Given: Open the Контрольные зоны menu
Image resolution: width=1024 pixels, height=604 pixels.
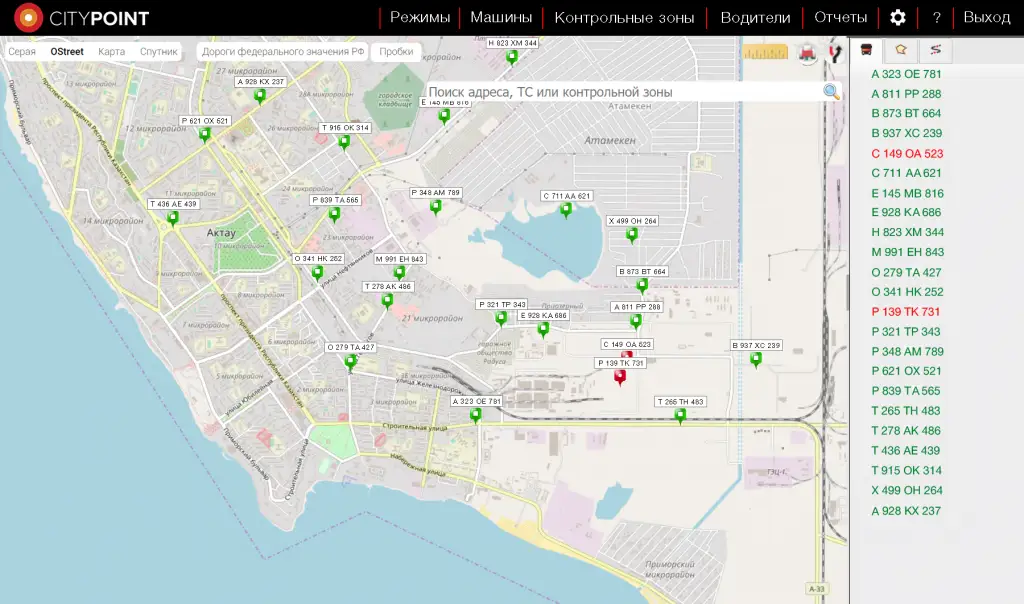Looking at the screenshot, I should click(x=624, y=18).
